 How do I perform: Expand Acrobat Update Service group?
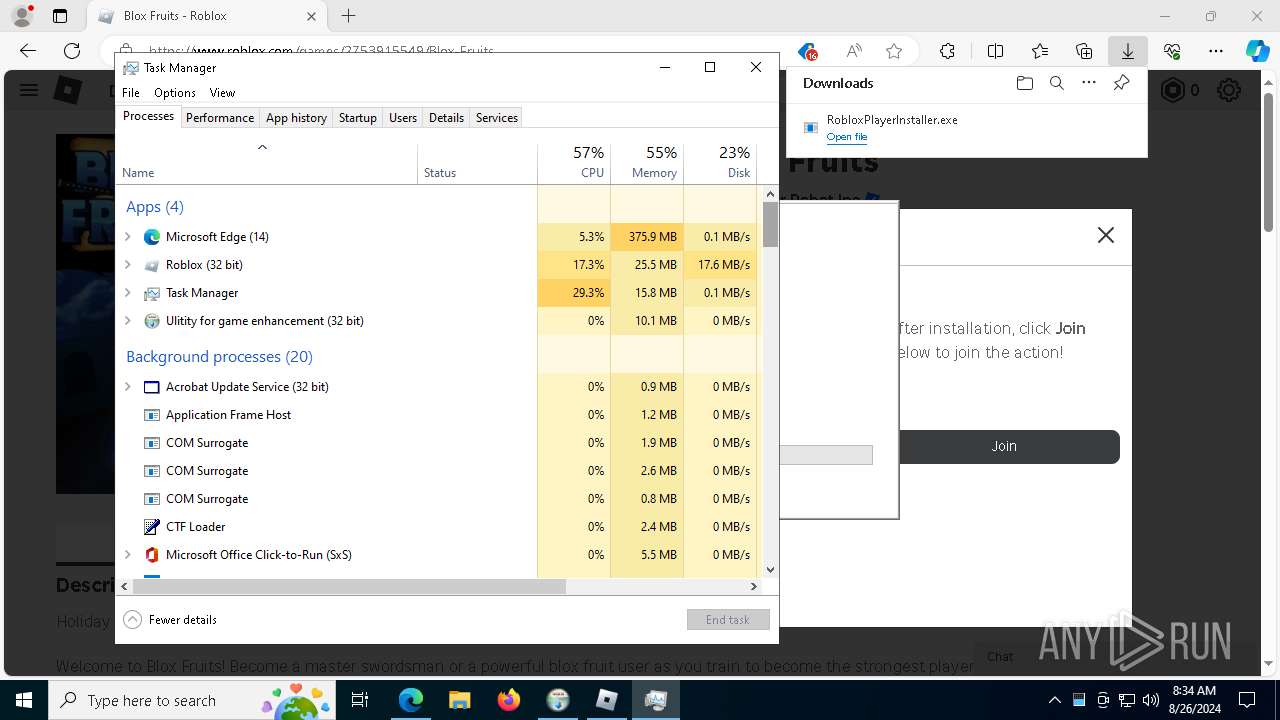tap(128, 387)
